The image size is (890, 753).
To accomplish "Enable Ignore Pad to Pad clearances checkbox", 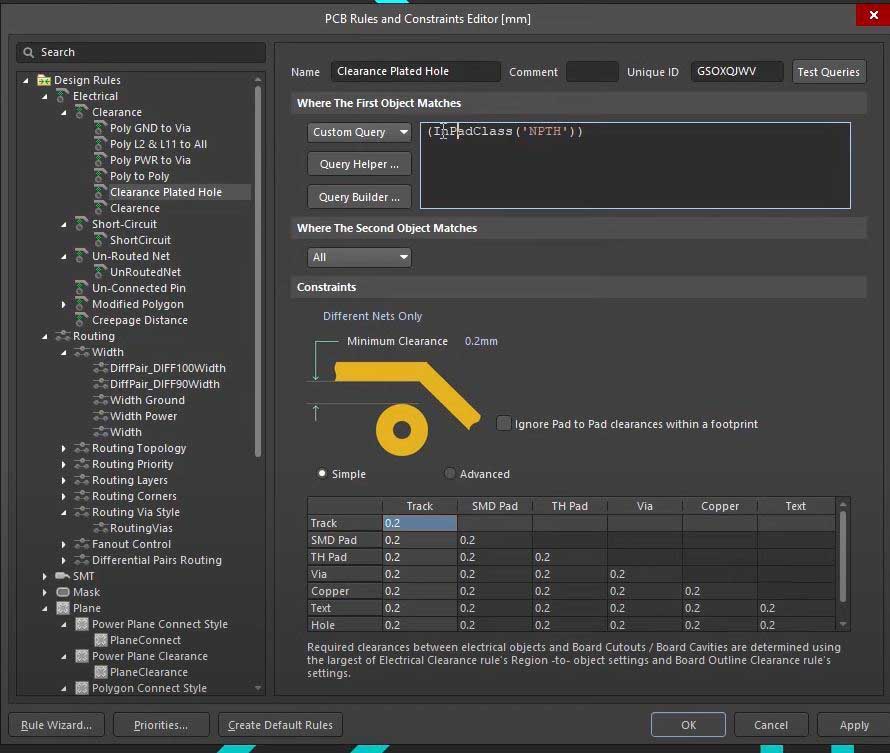I will coord(504,424).
